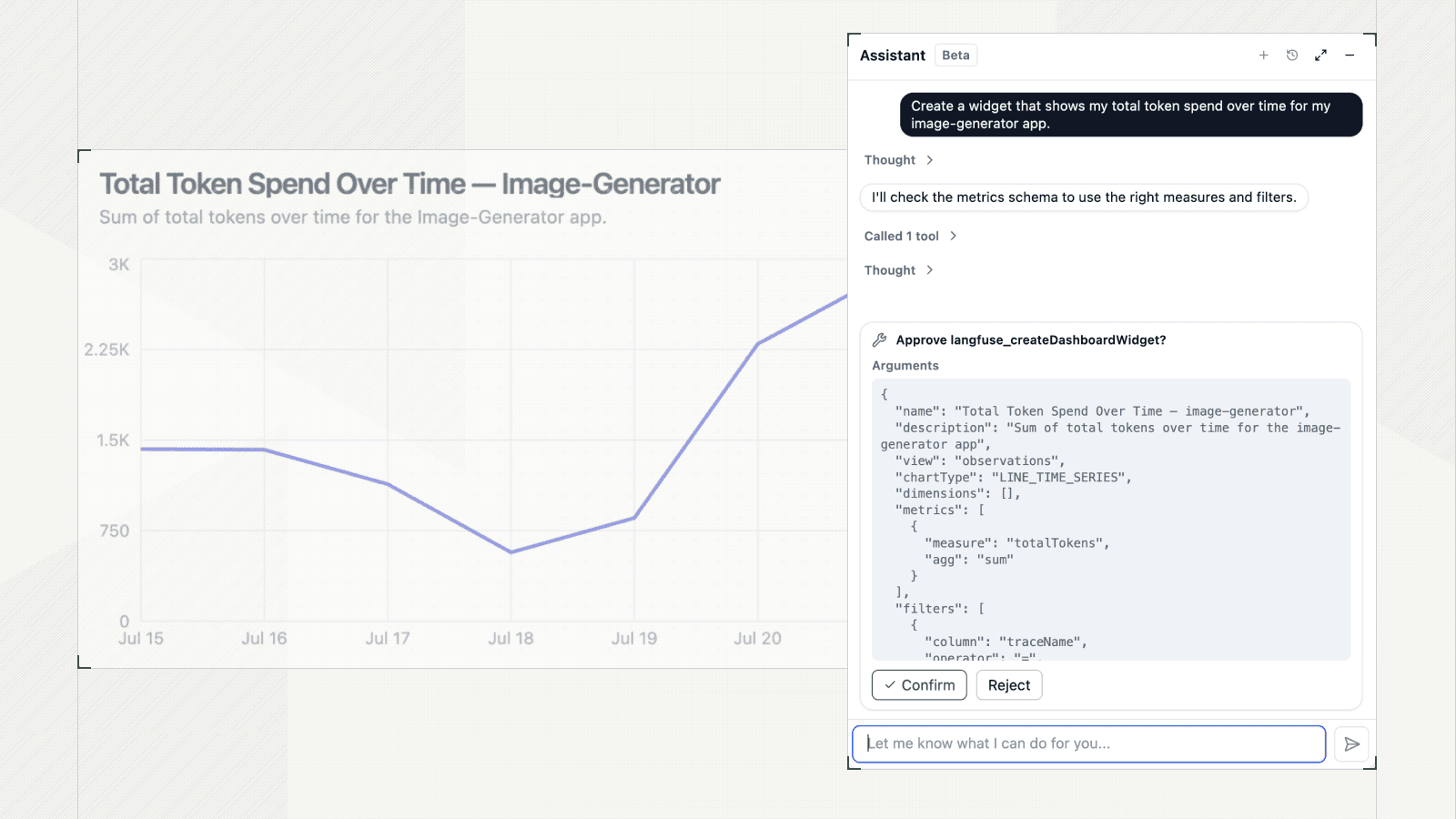This screenshot has height=819, width=1456.
Task: Expand the Assistant panel to fullscreen
Action: [1320, 56]
